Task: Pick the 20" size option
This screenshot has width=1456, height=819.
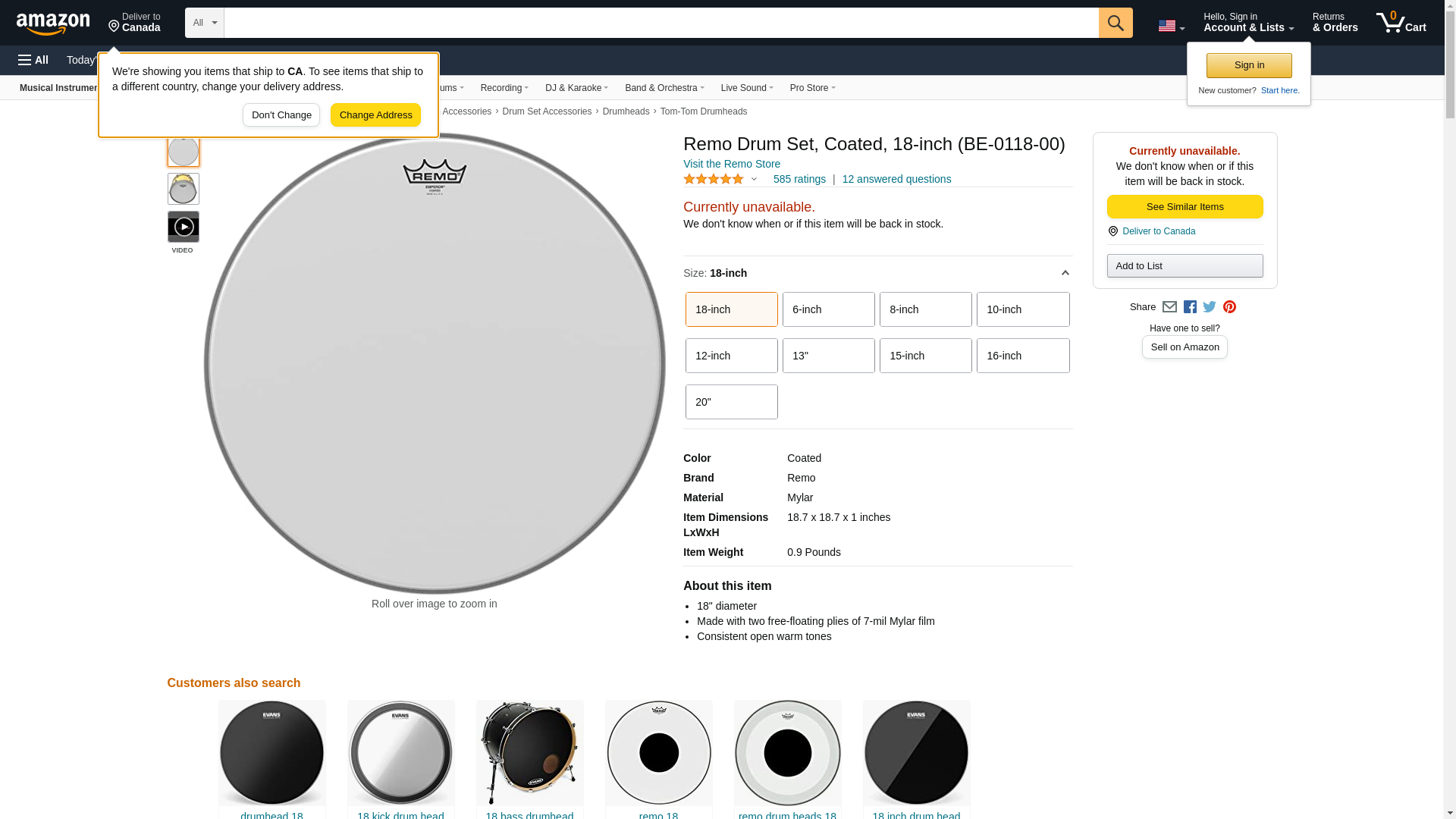Action: coord(731,402)
